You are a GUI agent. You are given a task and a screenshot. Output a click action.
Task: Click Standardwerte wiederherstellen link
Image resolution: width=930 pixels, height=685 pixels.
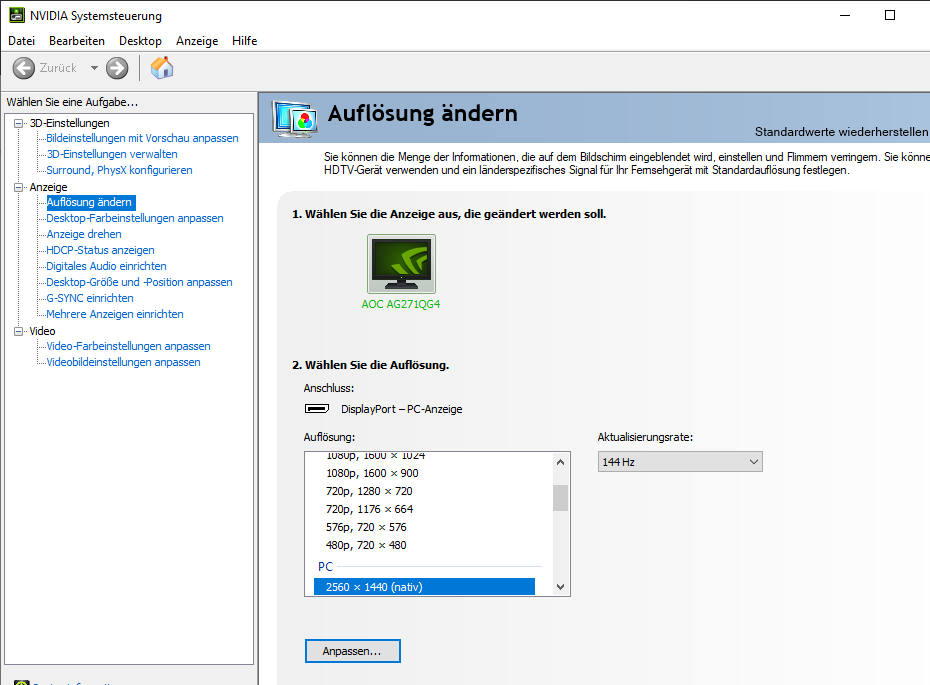click(x=841, y=132)
